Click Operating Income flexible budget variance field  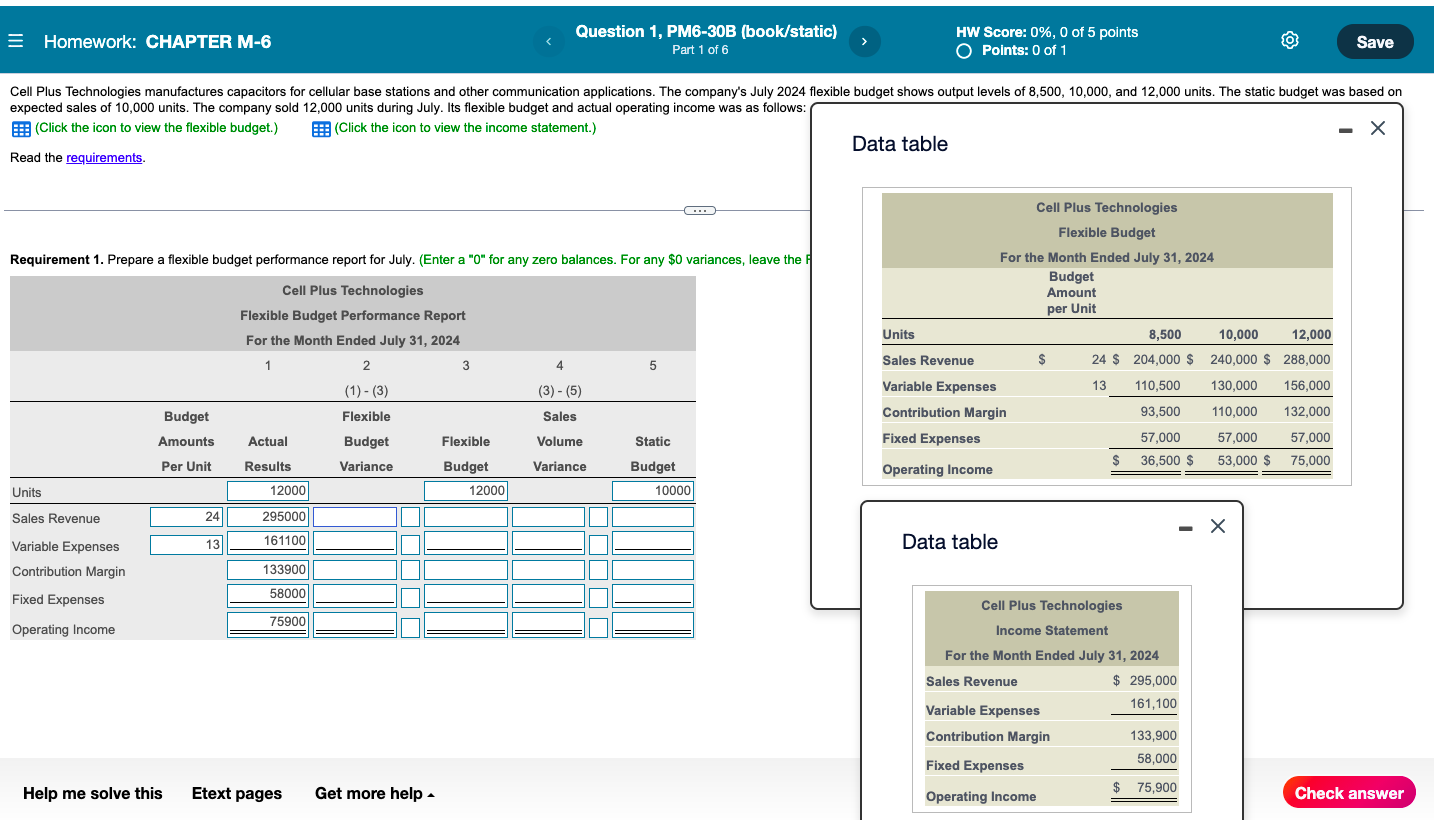(356, 625)
